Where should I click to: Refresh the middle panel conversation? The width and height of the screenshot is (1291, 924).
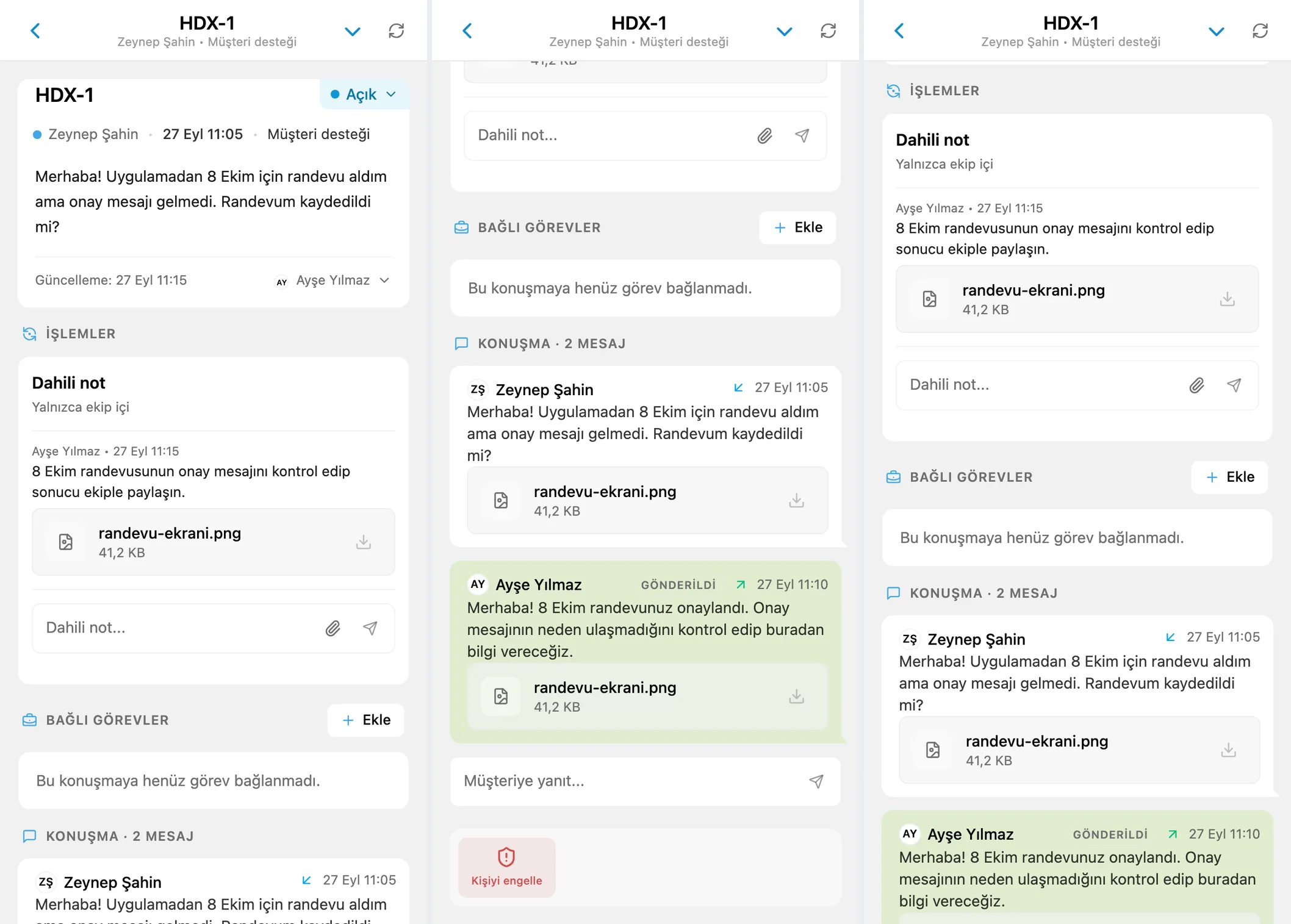[829, 30]
